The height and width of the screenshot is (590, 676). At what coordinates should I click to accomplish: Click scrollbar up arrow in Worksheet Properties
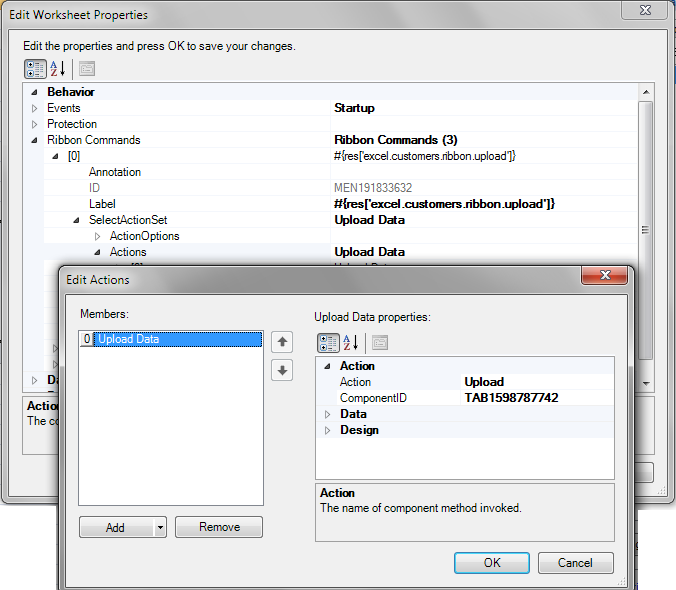[646, 92]
